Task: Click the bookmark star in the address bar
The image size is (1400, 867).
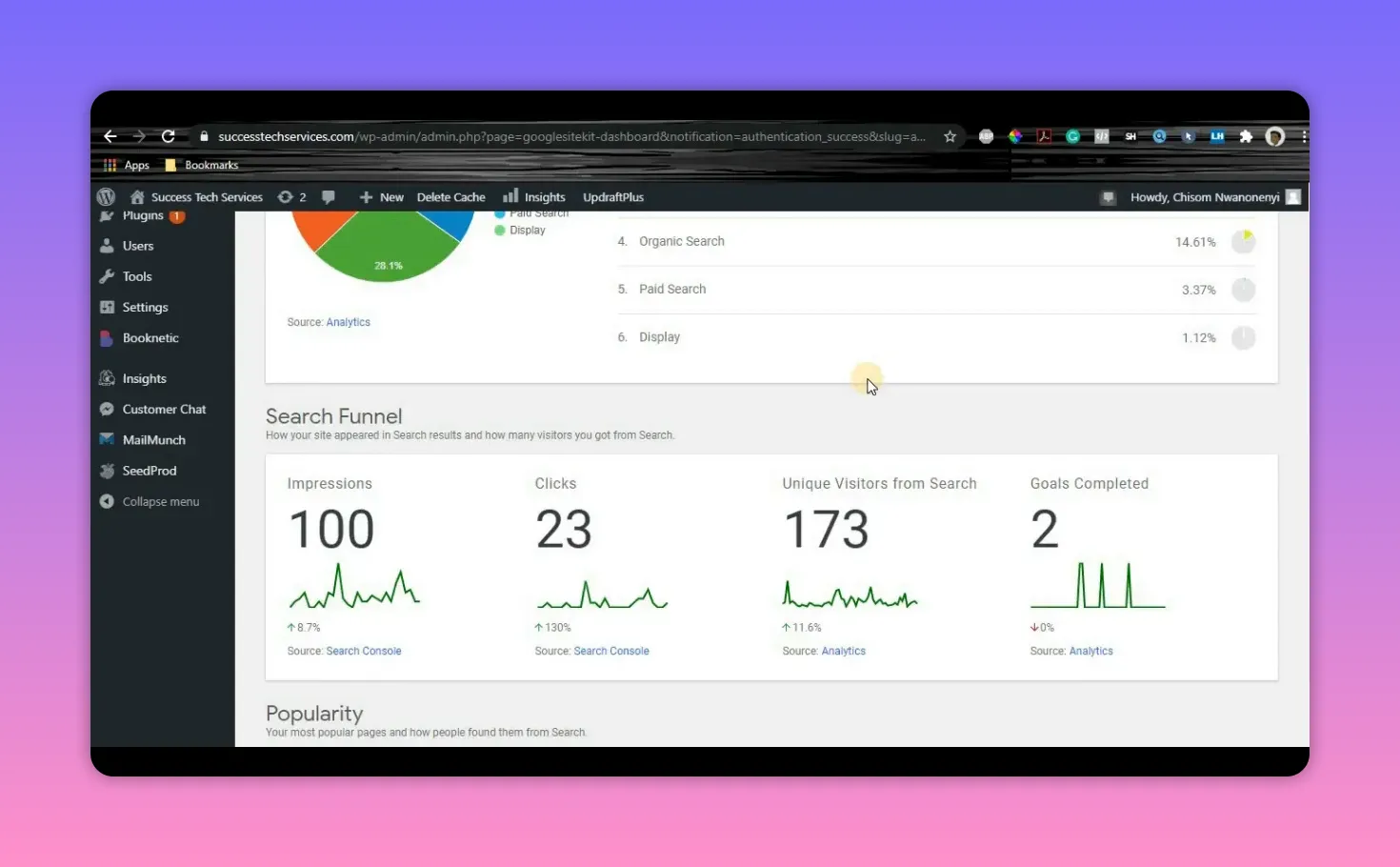Action: tap(950, 136)
